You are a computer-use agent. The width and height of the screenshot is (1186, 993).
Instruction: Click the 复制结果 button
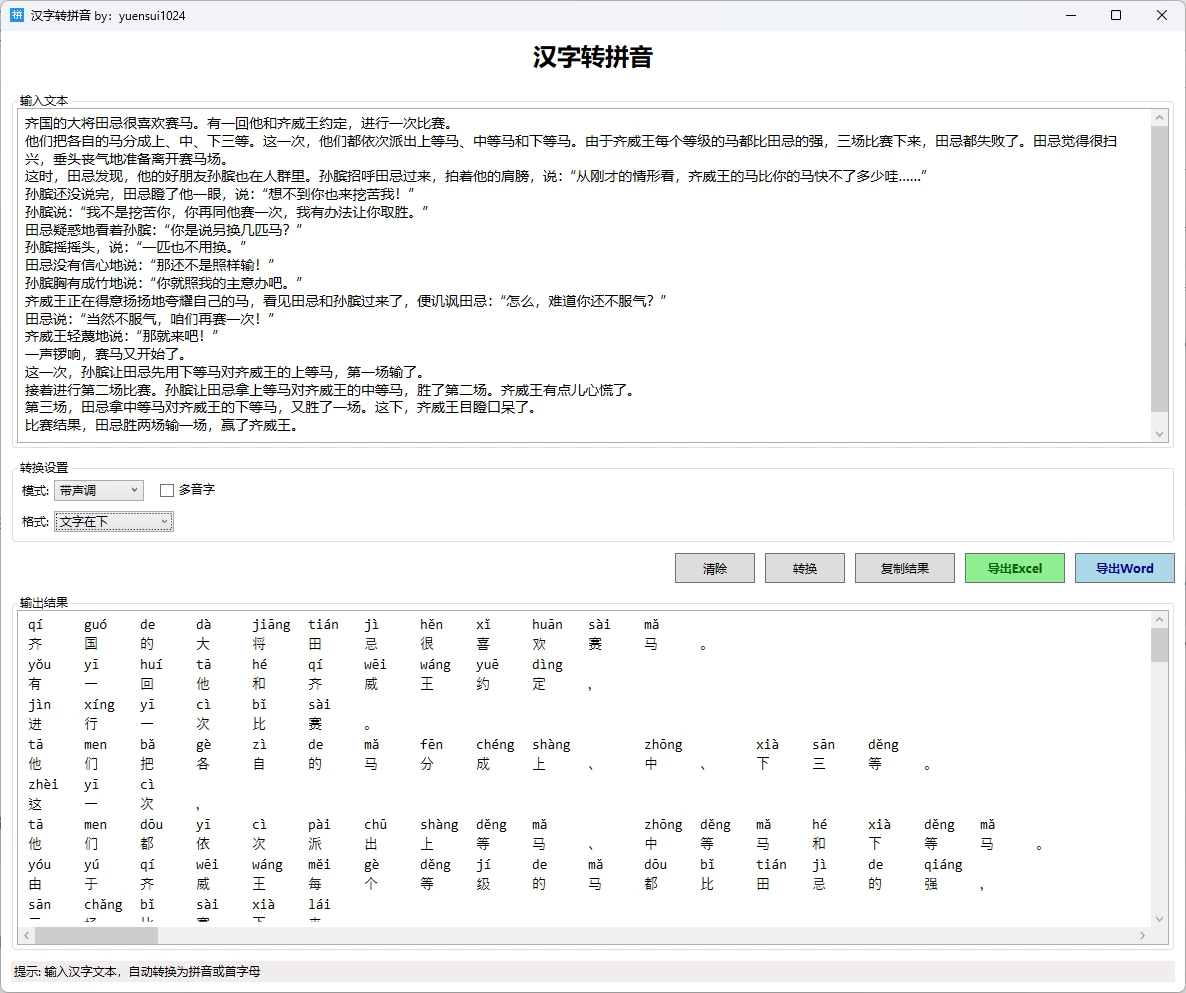tap(905, 568)
